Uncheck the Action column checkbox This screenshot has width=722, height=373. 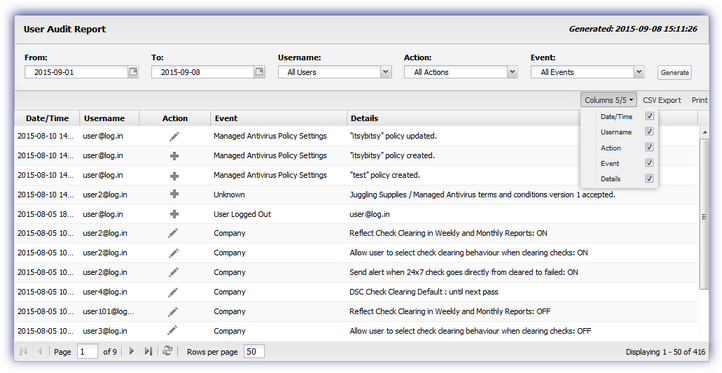point(649,147)
